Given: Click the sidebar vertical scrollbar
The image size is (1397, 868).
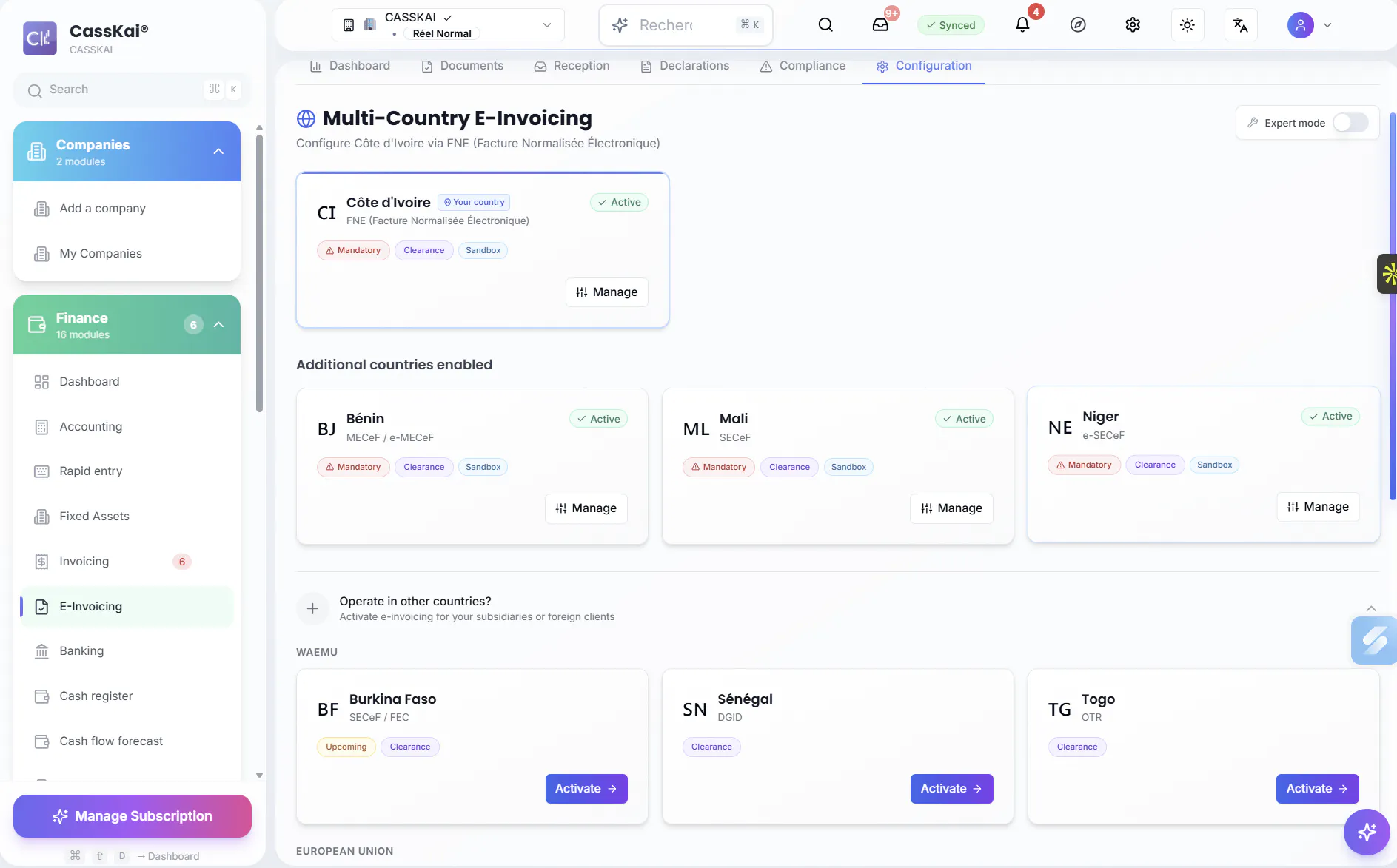Looking at the screenshot, I should [259, 274].
